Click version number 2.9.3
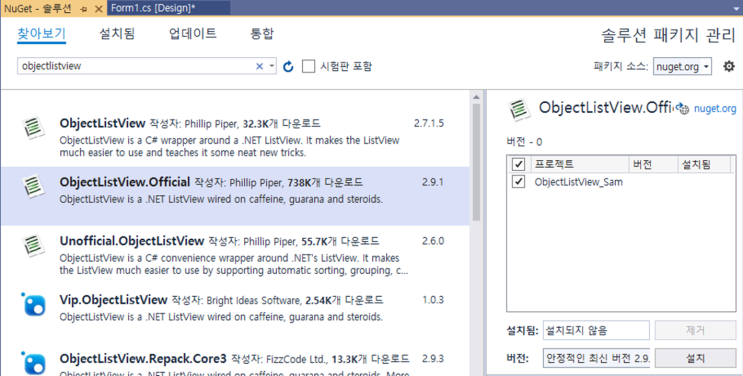The image size is (743, 376). (433, 358)
